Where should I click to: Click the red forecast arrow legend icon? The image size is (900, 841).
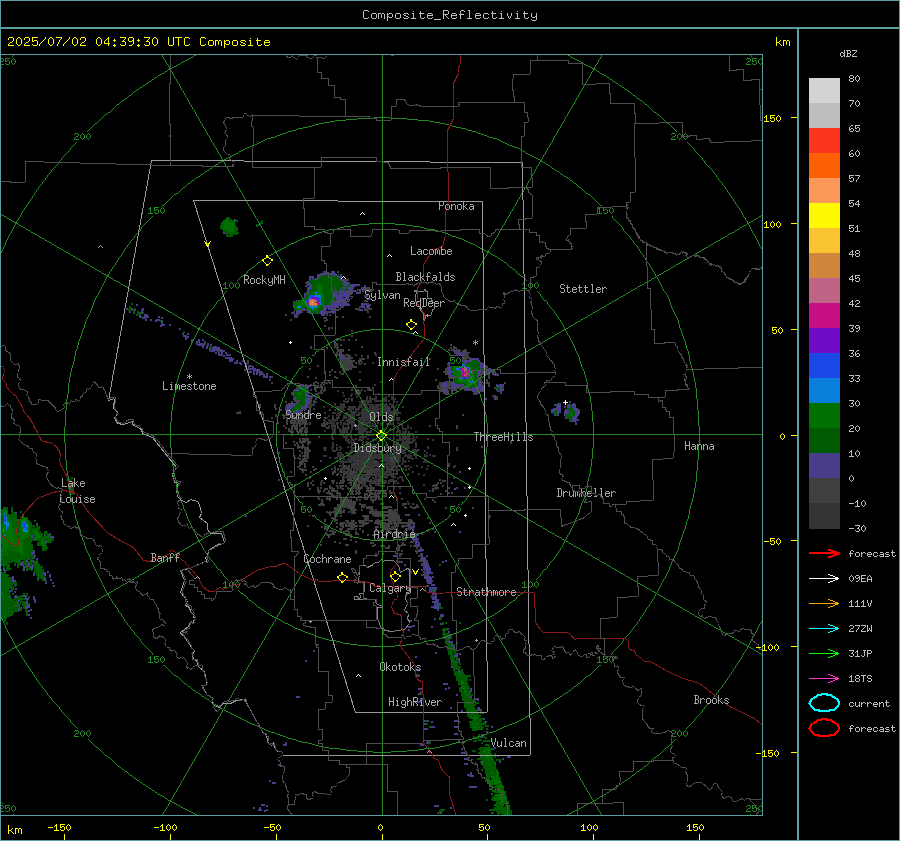coord(824,553)
